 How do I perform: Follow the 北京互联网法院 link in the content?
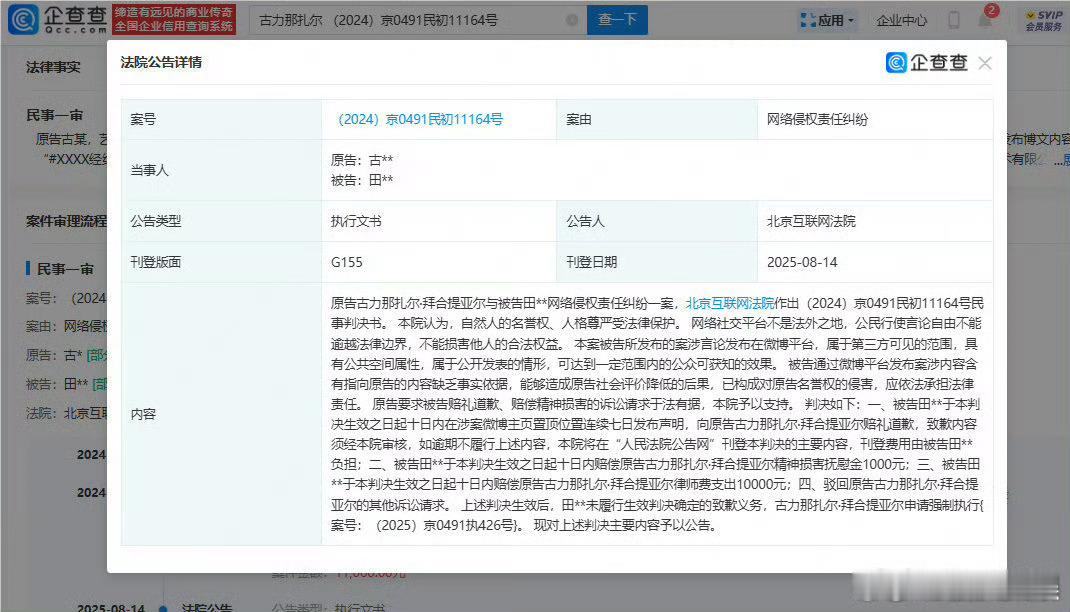pyautogui.click(x=729, y=303)
